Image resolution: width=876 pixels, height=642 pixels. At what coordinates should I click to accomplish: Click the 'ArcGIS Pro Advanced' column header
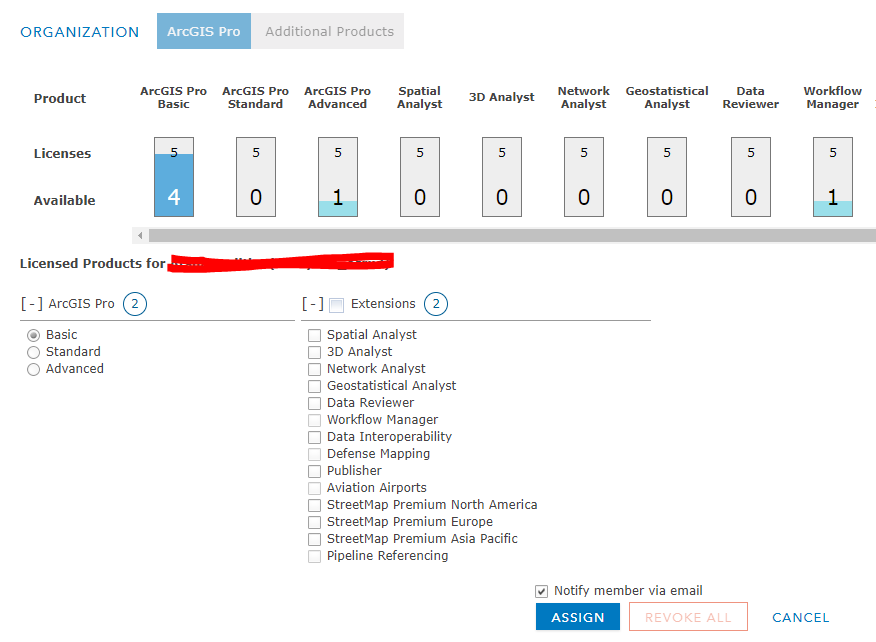coord(337,97)
